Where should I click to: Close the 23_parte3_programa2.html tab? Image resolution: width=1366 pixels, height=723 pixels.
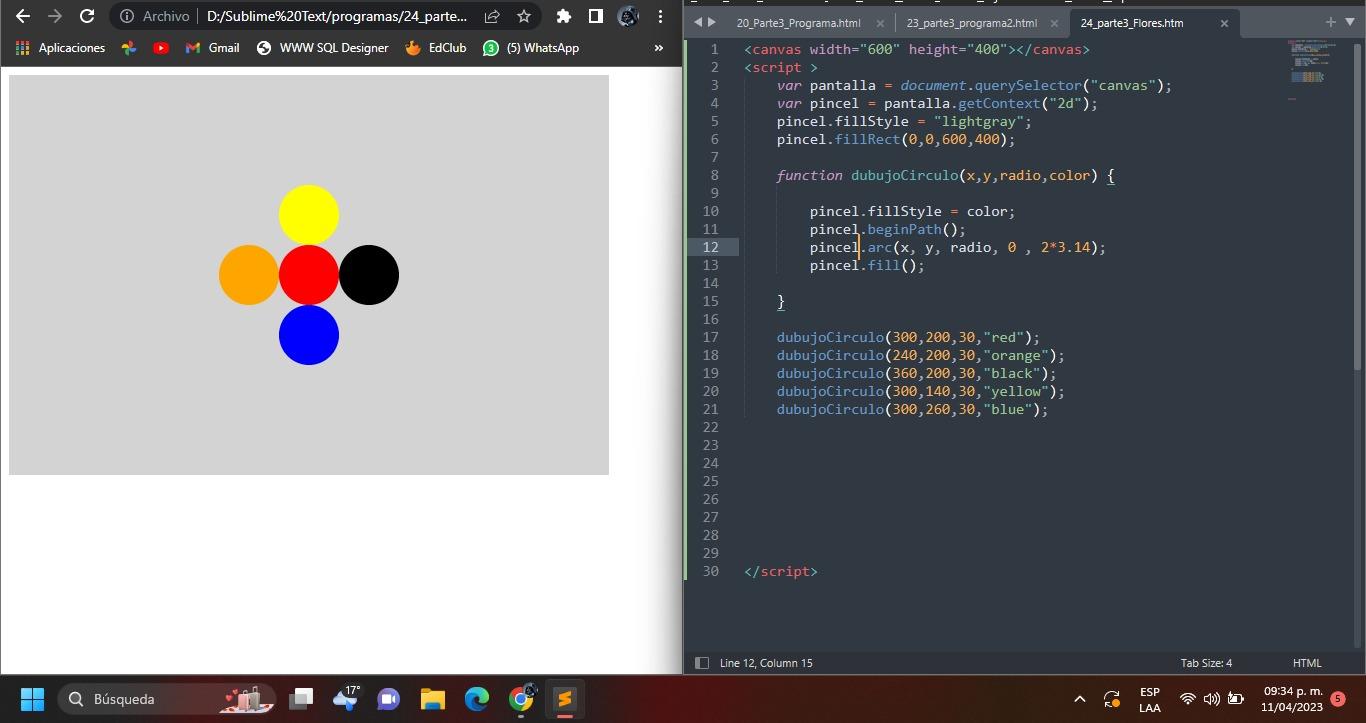[1053, 23]
